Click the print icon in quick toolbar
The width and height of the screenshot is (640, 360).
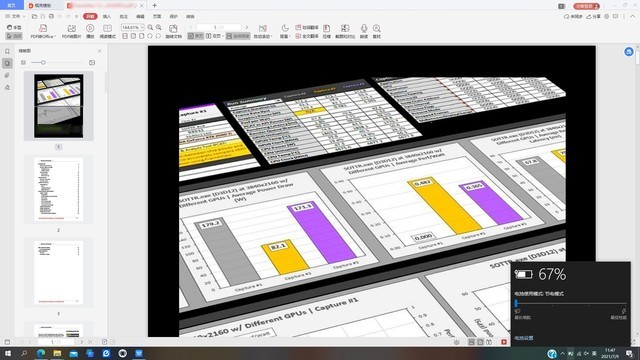click(x=51, y=16)
